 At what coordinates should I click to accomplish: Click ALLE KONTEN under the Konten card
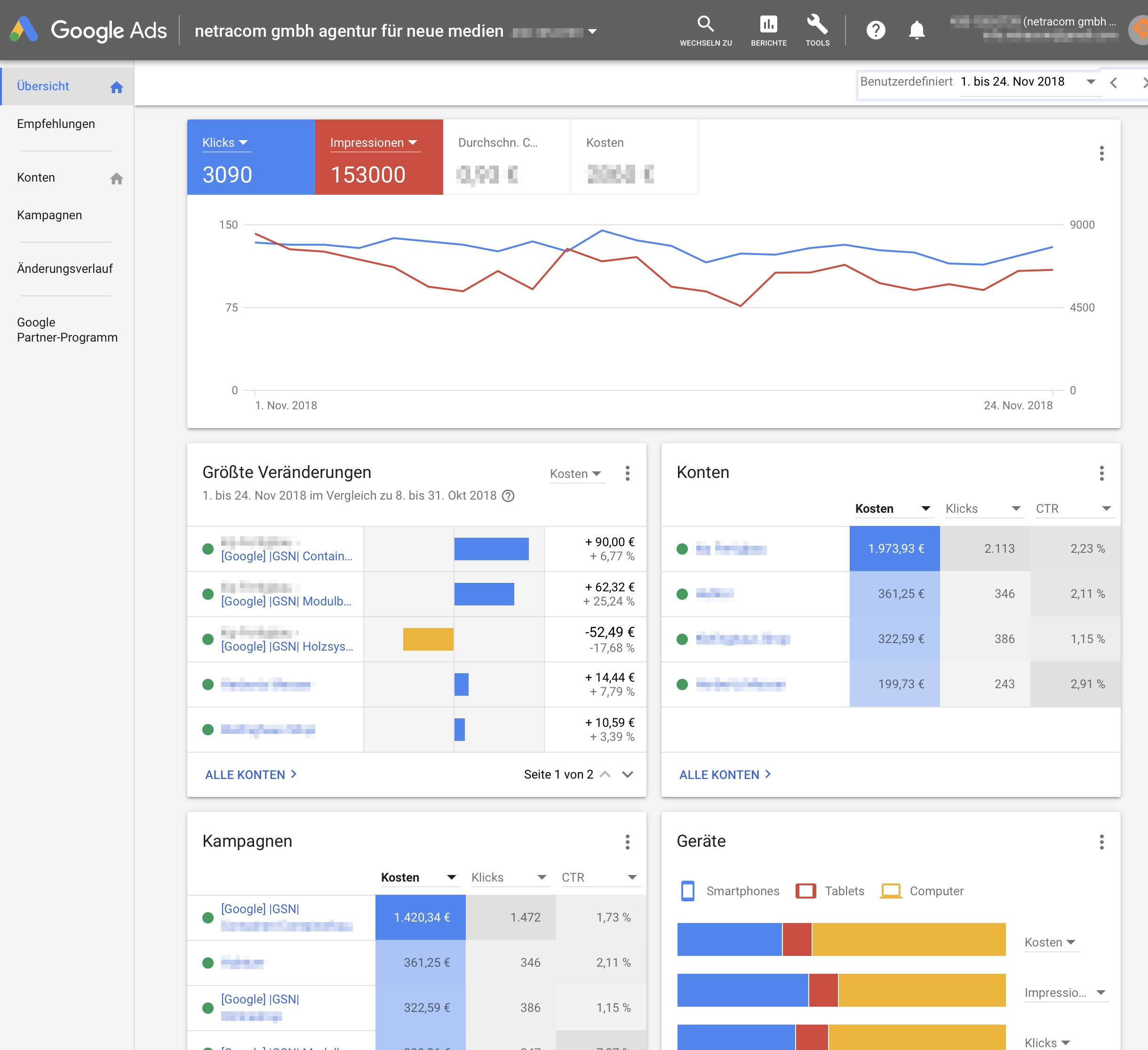click(725, 775)
